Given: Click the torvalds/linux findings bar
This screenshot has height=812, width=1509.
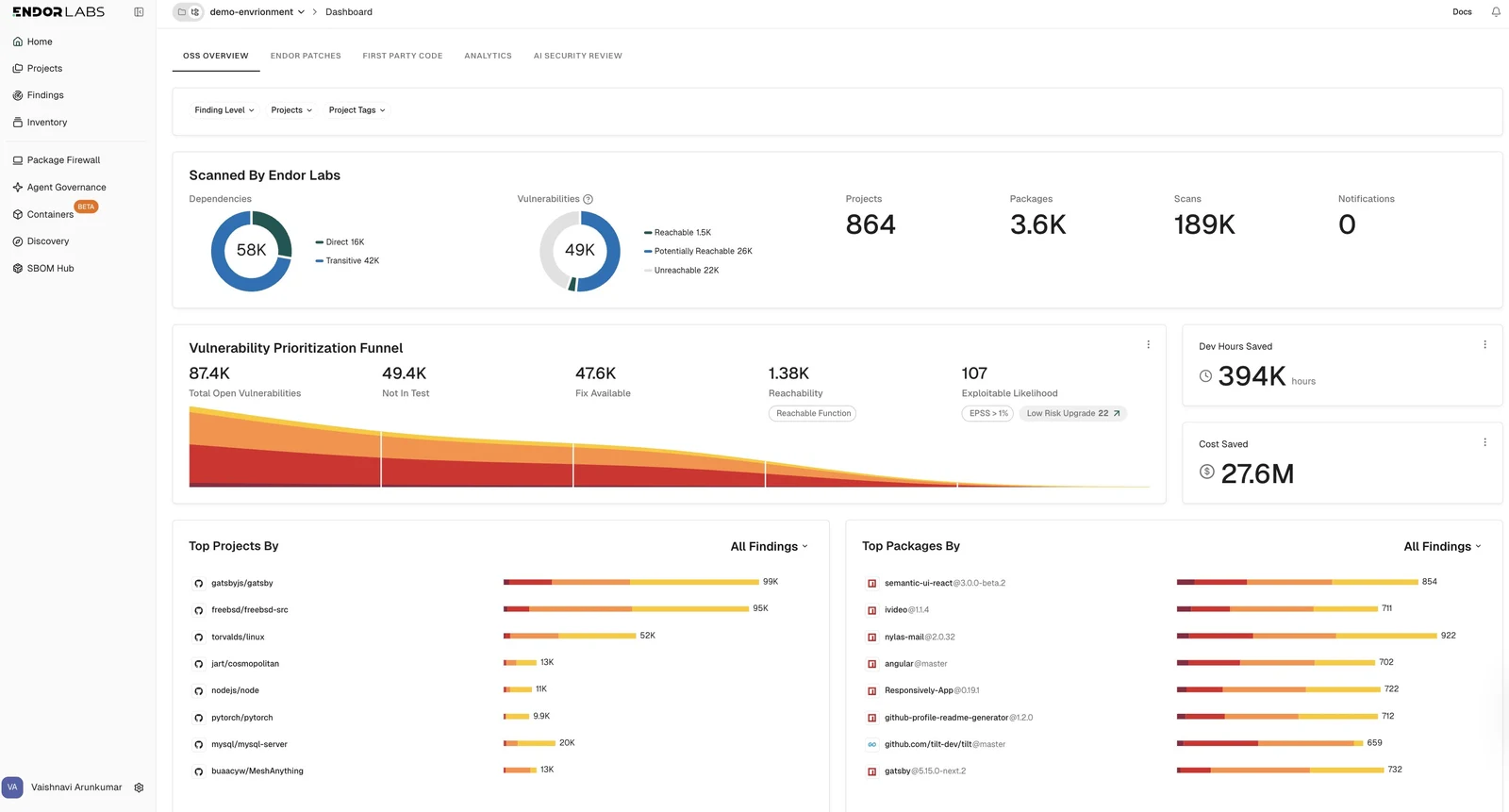Looking at the screenshot, I should pos(570,636).
